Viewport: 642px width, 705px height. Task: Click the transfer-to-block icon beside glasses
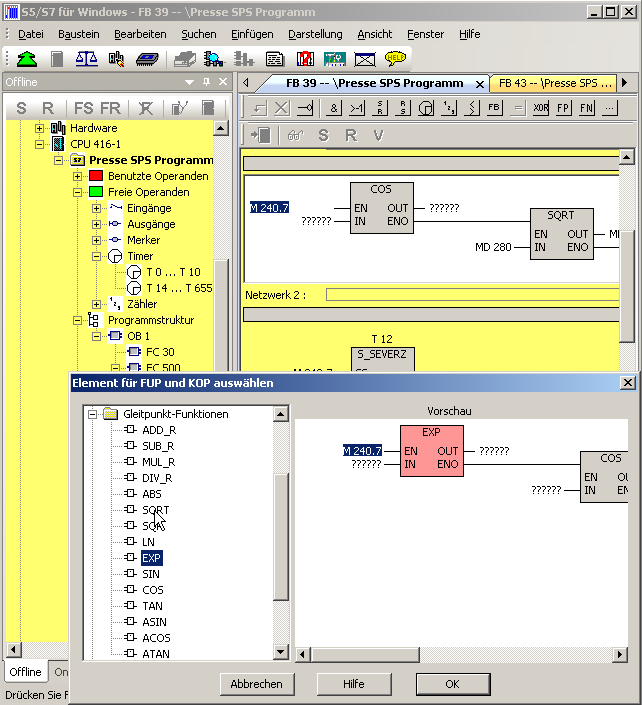tap(261, 135)
